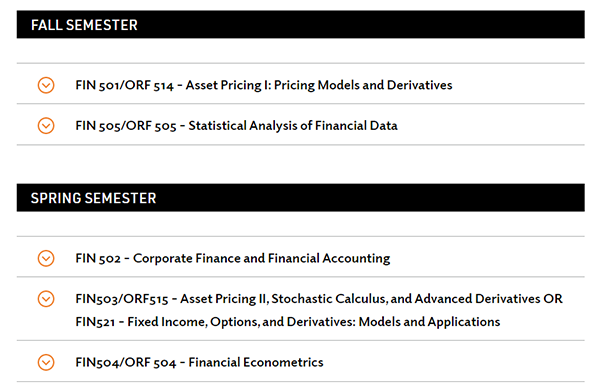Image resolution: width=600 pixels, height=391 pixels.
Task: Open Statistical Analysis of Financial Data title
Action: pos(293,125)
